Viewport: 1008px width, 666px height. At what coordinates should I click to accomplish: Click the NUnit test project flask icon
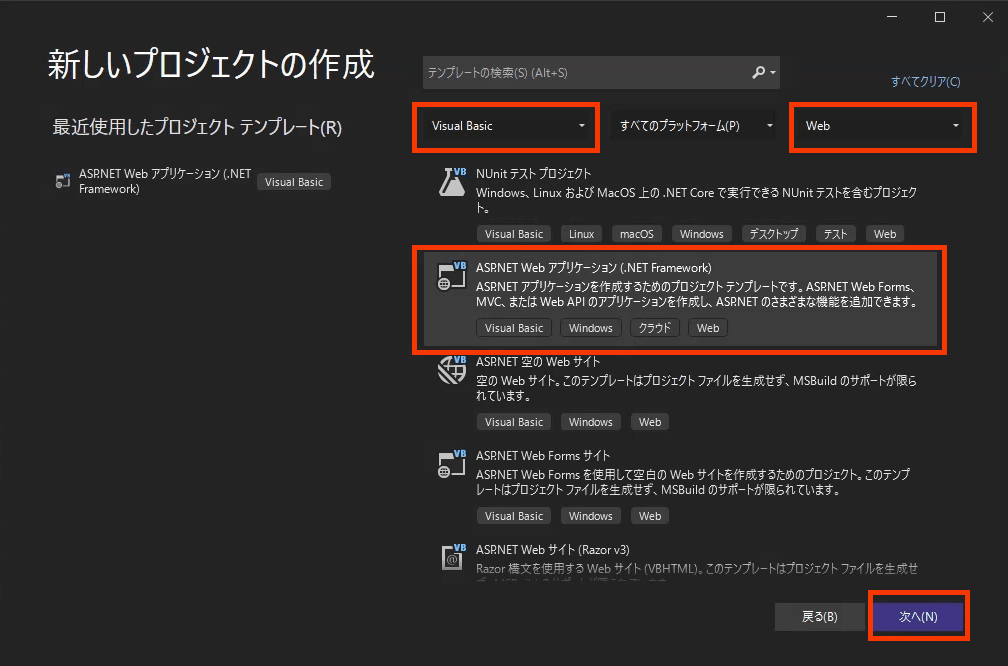click(452, 182)
